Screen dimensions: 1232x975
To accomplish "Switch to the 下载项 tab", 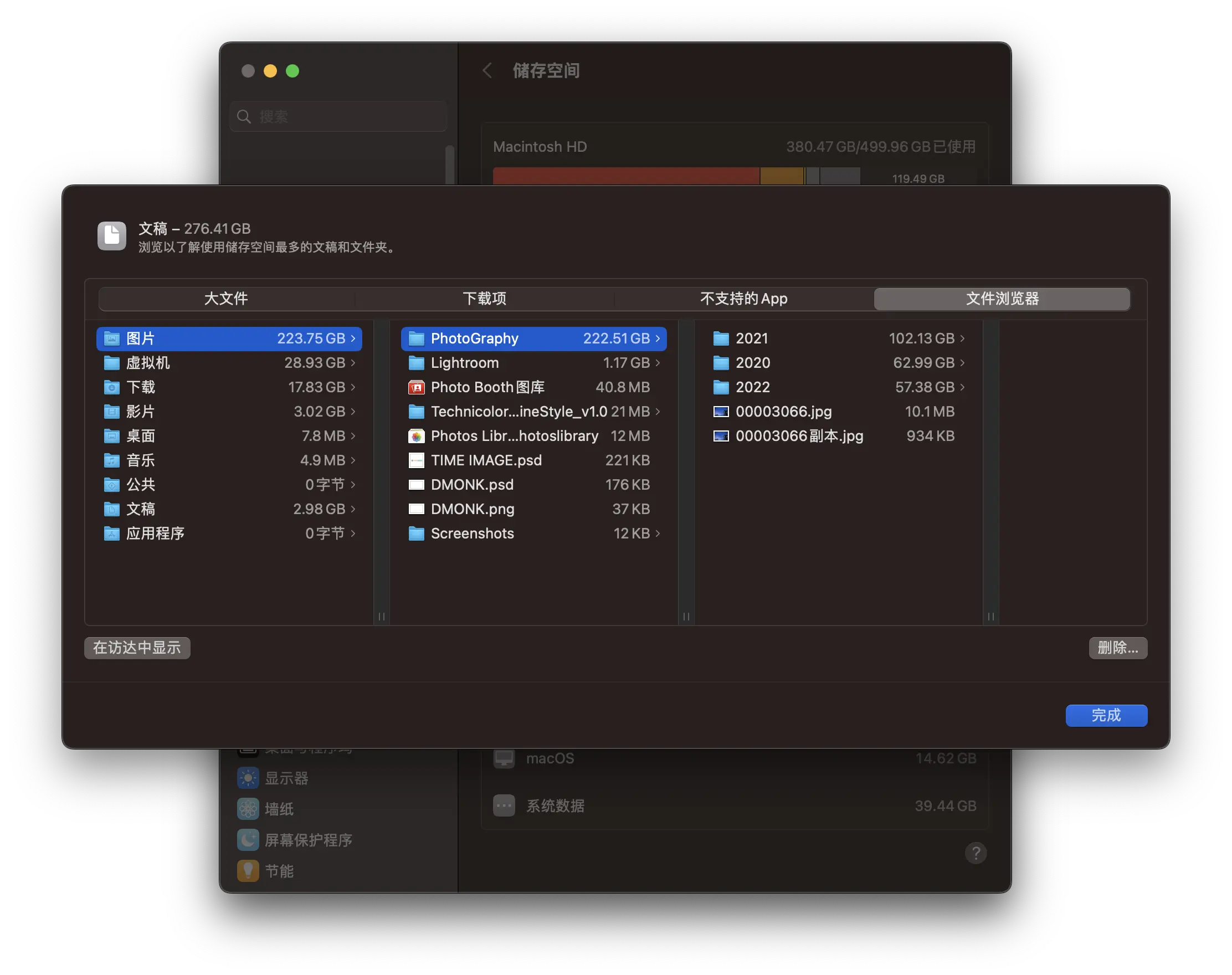I will (x=484, y=299).
